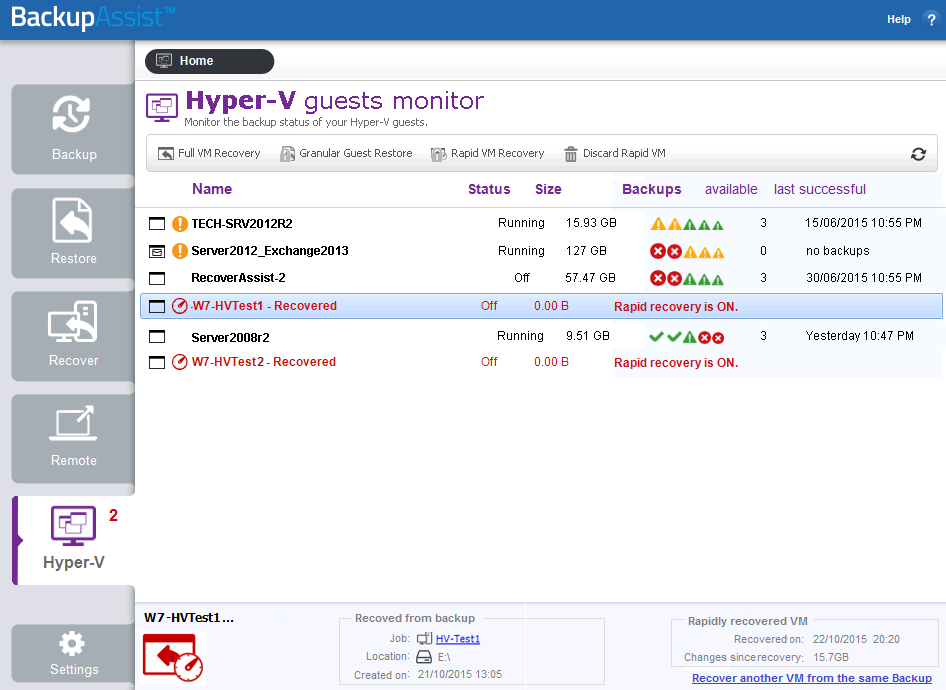The image size is (946, 690).
Task: Click the VM window icon for W7-HVTest1
Action: [x=157, y=306]
